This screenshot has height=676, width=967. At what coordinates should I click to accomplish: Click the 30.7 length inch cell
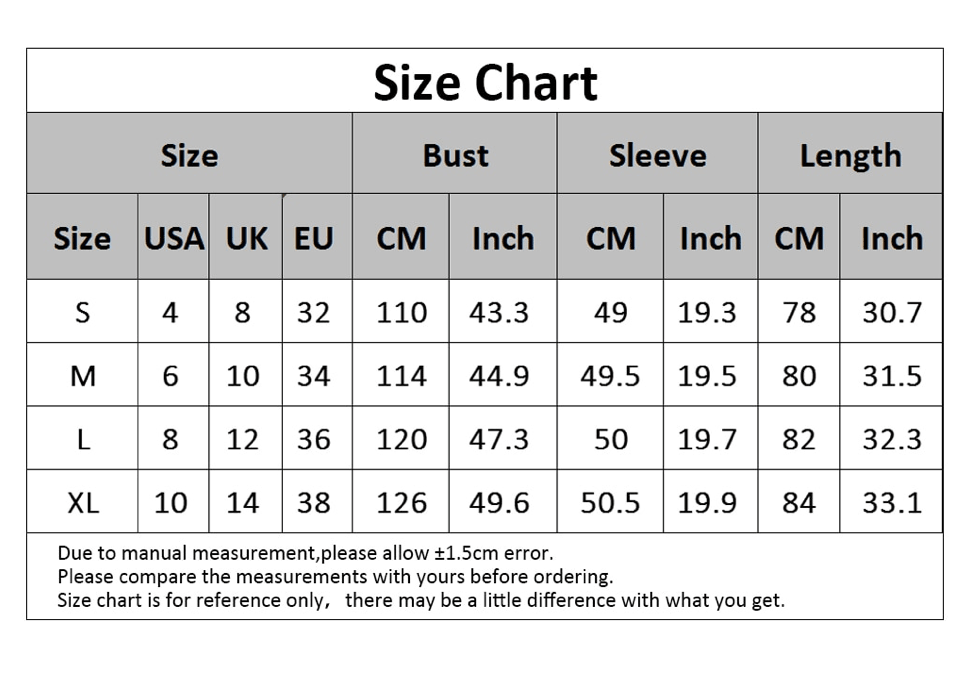[x=891, y=311]
